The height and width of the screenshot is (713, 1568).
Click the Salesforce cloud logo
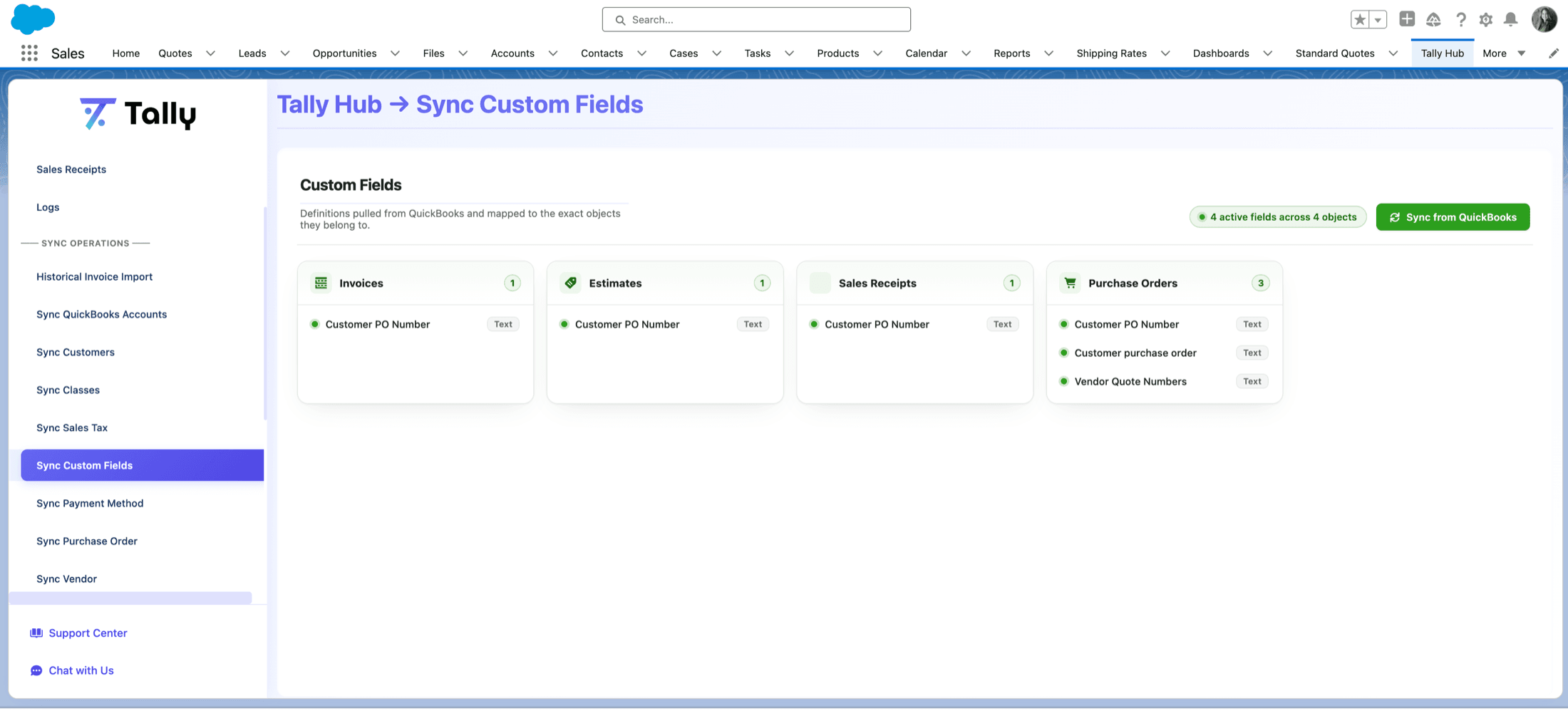[33, 19]
